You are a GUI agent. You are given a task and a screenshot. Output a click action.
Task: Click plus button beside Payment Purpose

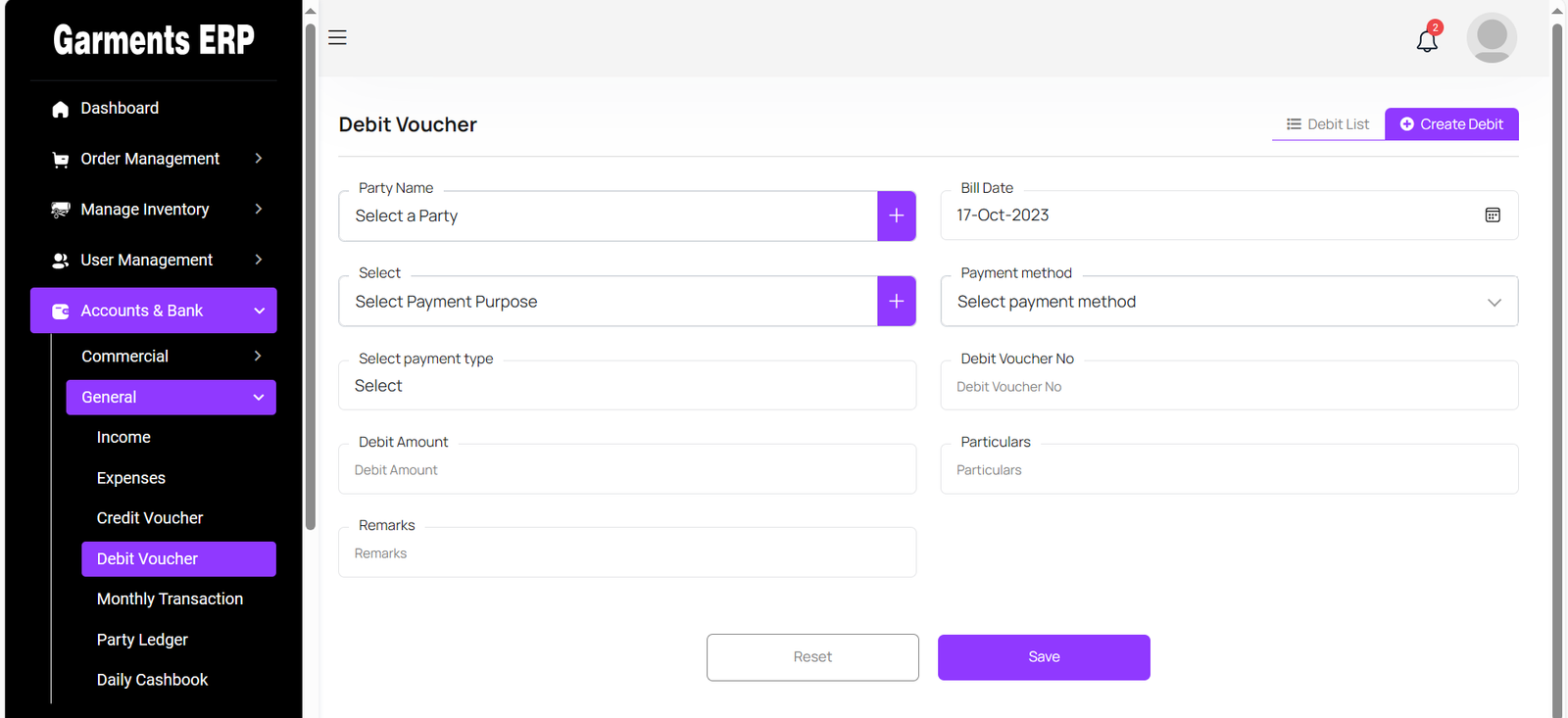[896, 301]
